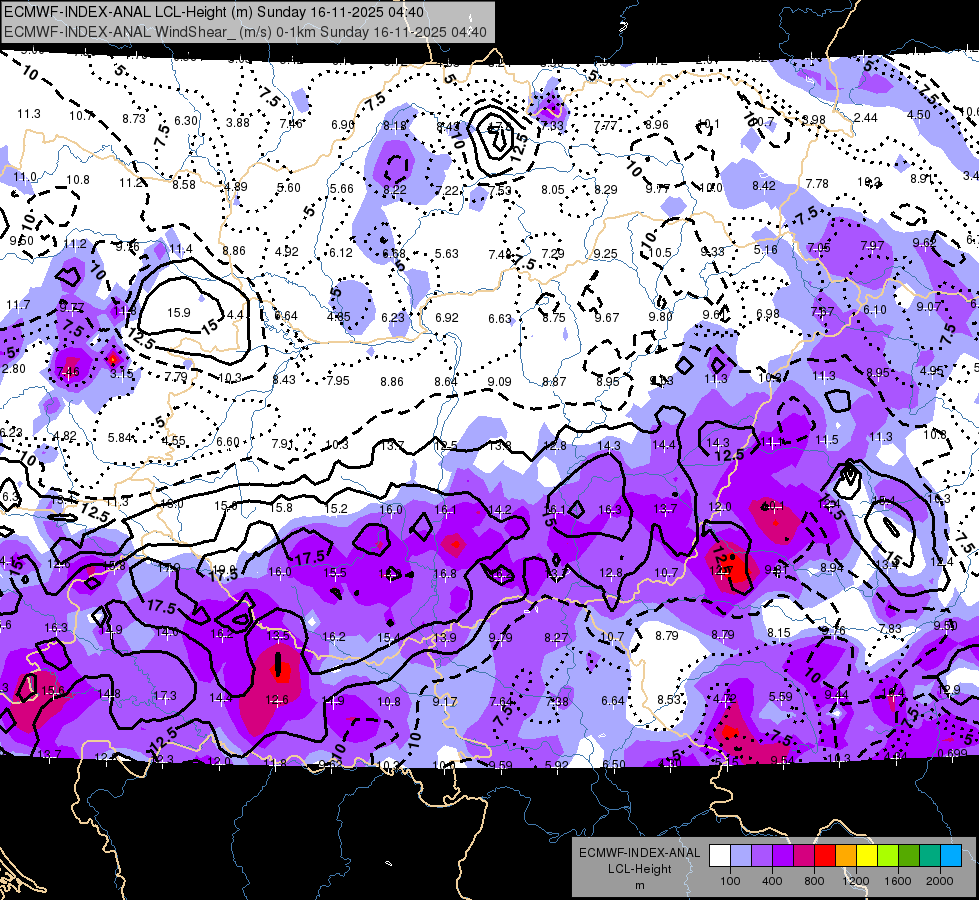Viewport: 979px width, 900px height.
Task: Click the grid value '6.50' near bottom edge
Action: (614, 764)
